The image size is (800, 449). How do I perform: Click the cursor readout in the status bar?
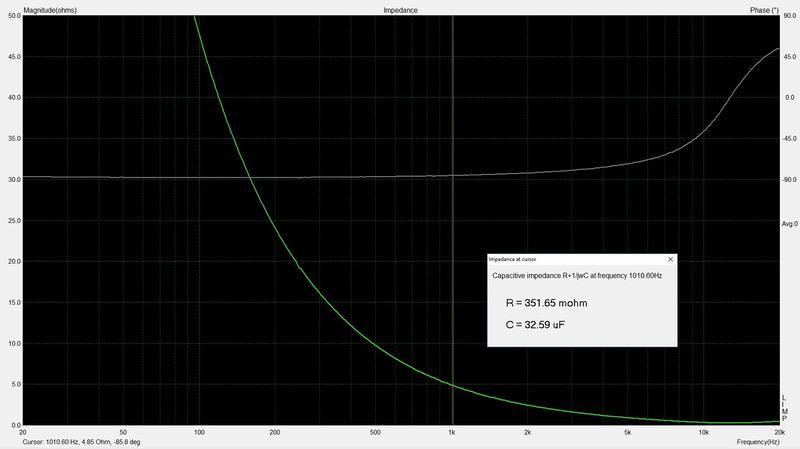click(81, 442)
